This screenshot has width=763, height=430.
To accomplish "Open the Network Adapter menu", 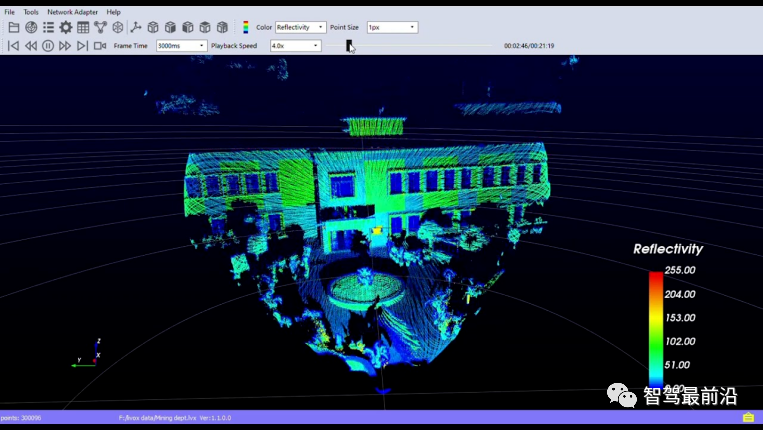I will [x=73, y=12].
